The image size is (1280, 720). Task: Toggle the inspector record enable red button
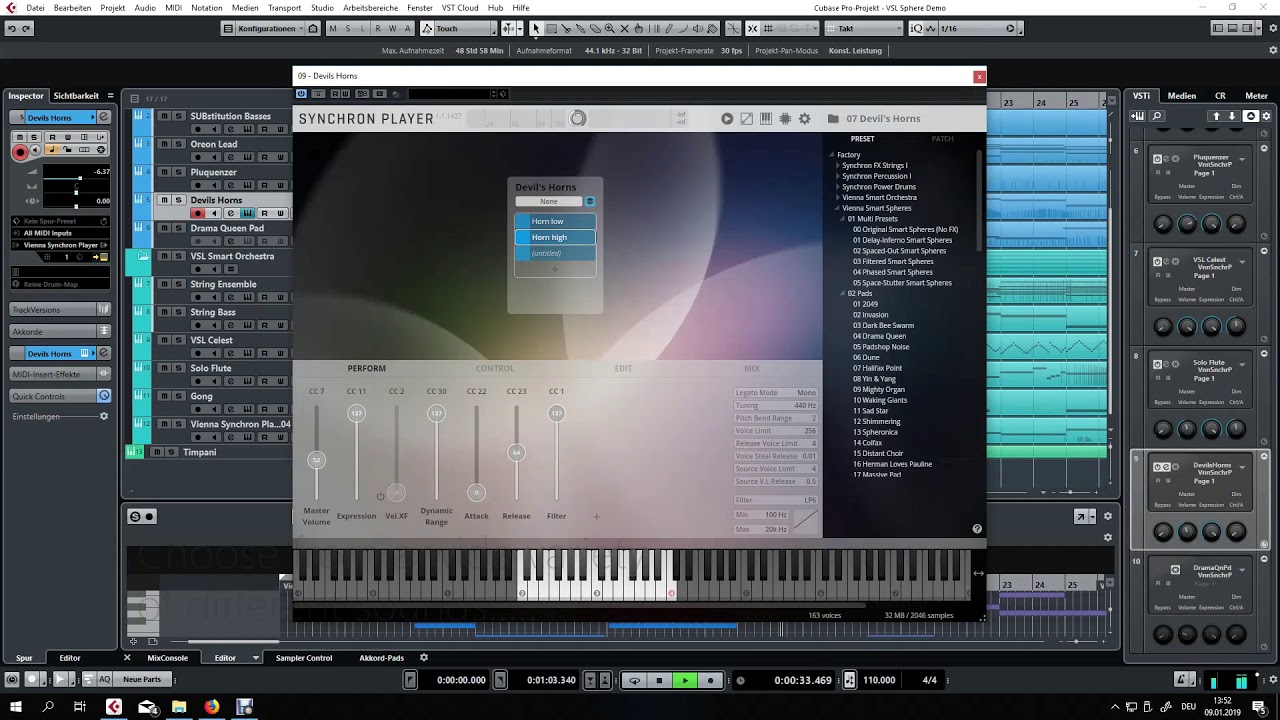point(19,152)
